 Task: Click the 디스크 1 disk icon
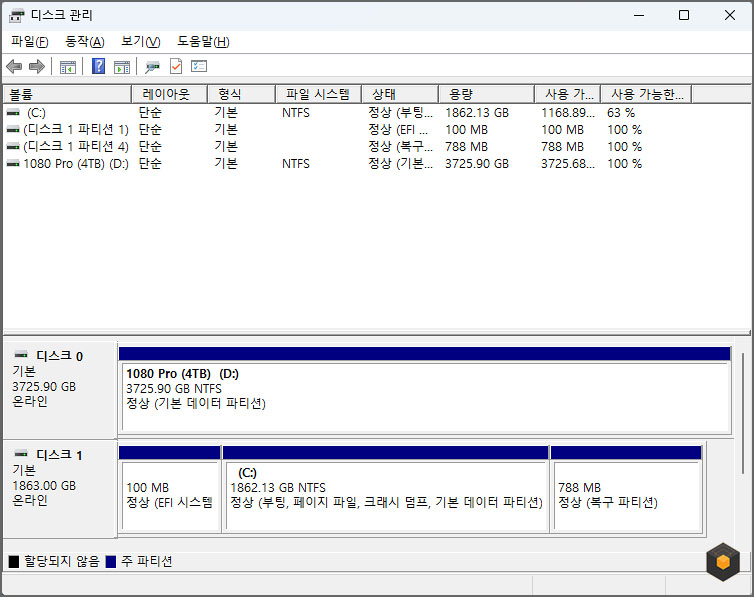coord(21,454)
